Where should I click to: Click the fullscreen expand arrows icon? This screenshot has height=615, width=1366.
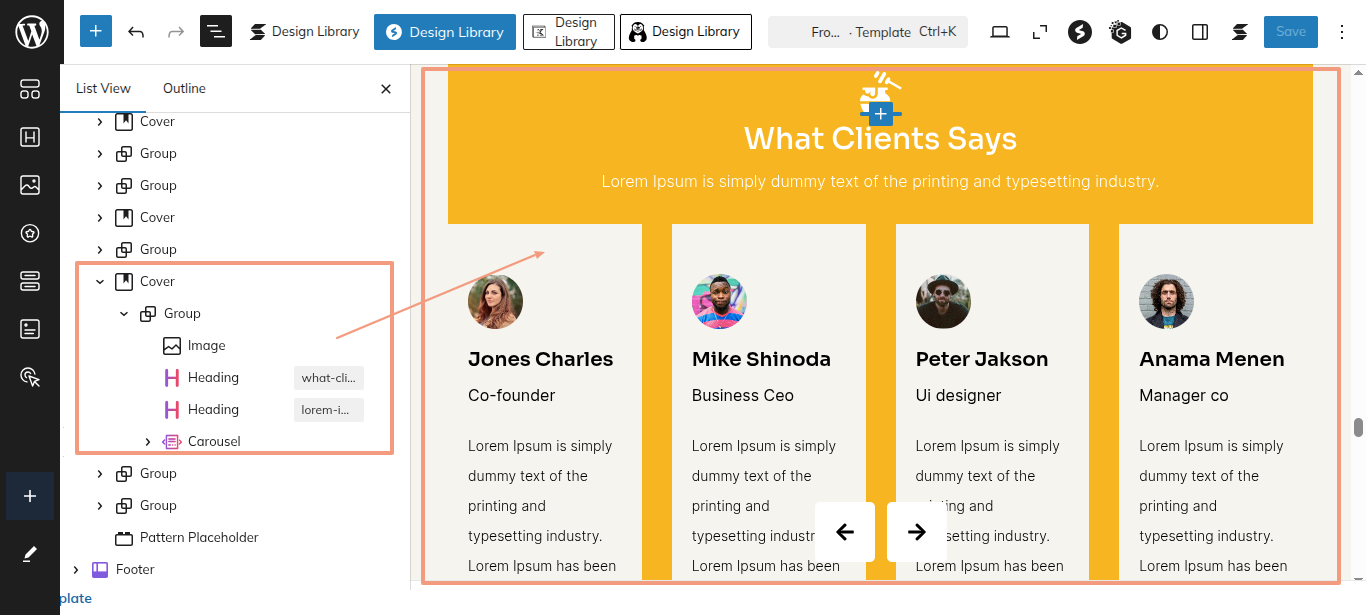pos(1040,32)
